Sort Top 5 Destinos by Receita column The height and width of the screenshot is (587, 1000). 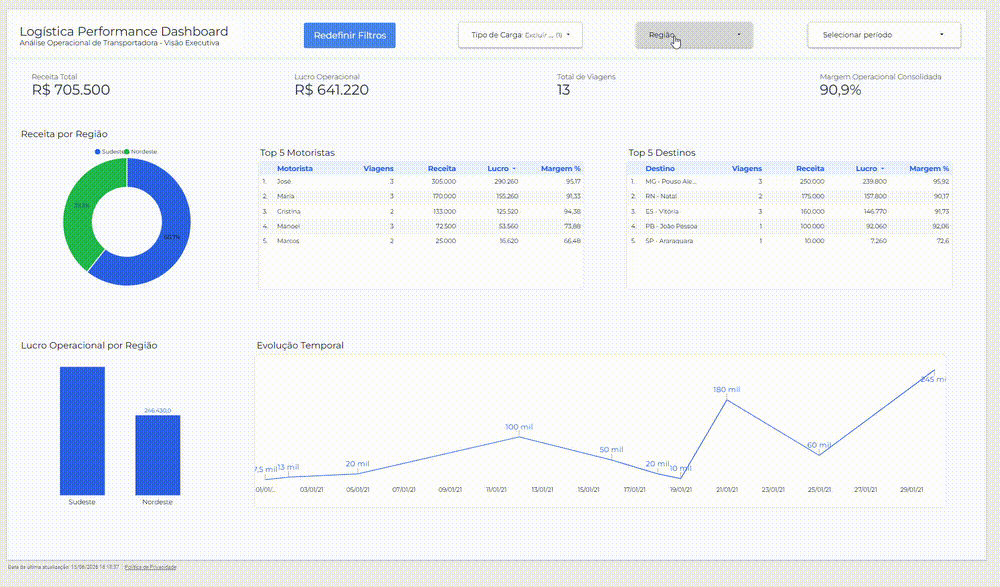tap(810, 168)
